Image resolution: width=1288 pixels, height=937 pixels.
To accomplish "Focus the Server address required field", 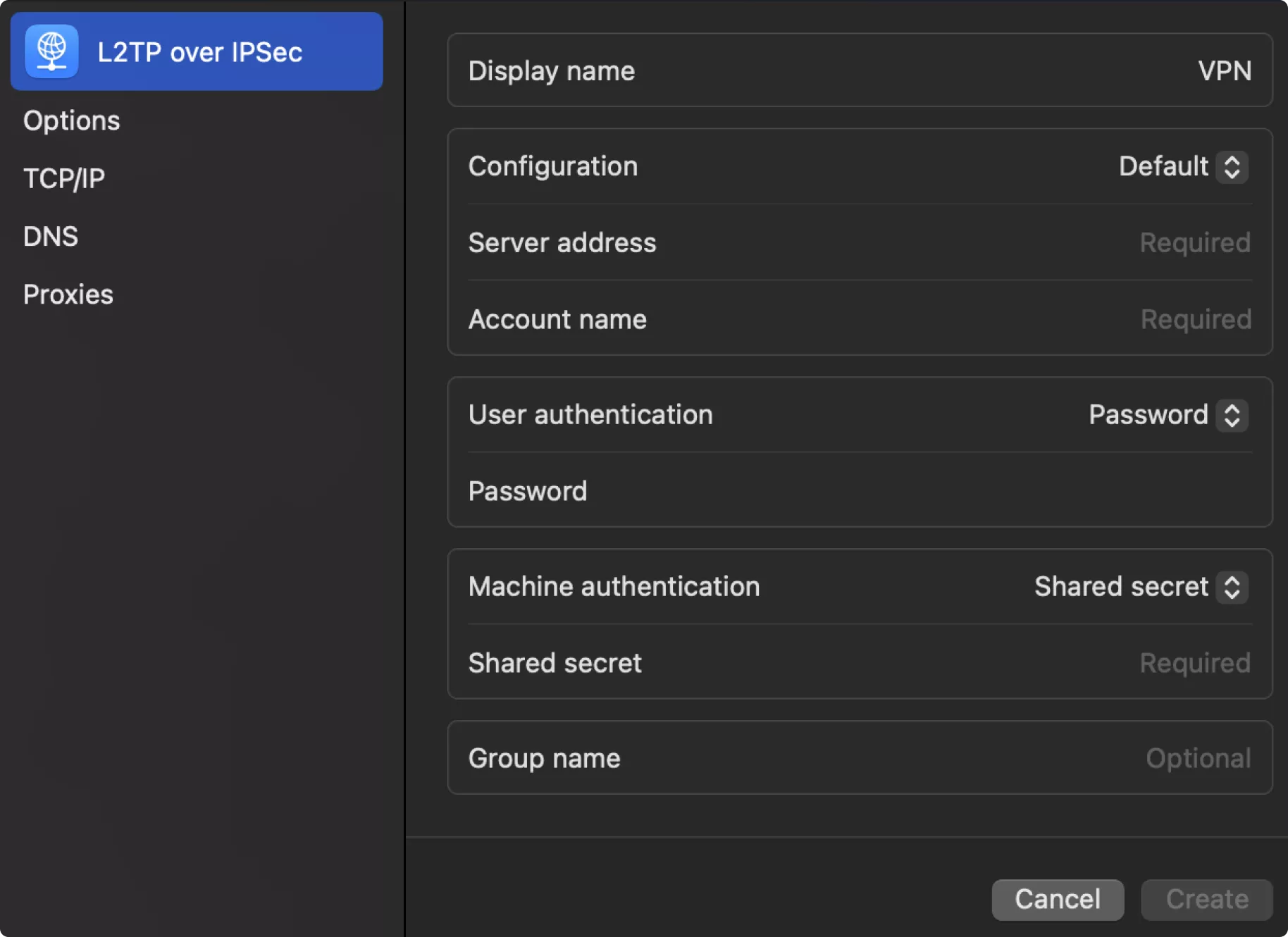I will tap(1194, 243).
